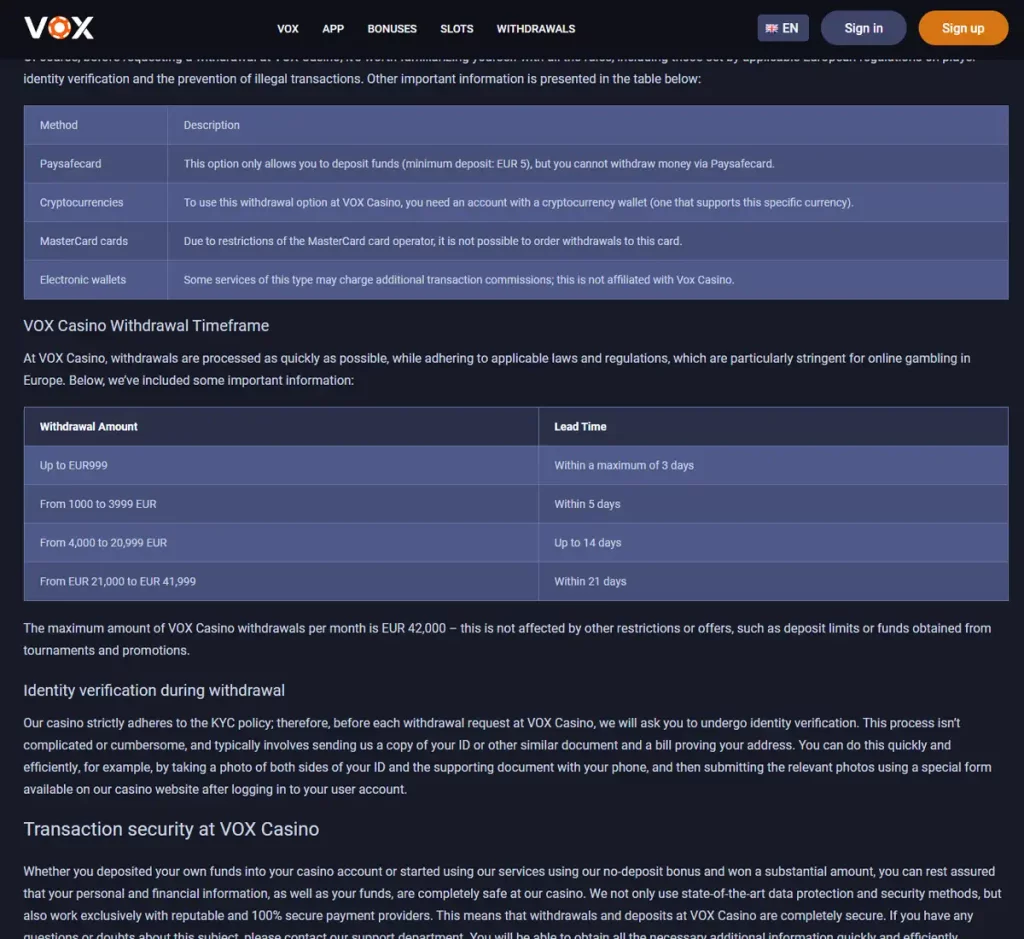Select WITHDRAWALS in the top navigation
This screenshot has width=1024, height=939.
coord(535,29)
